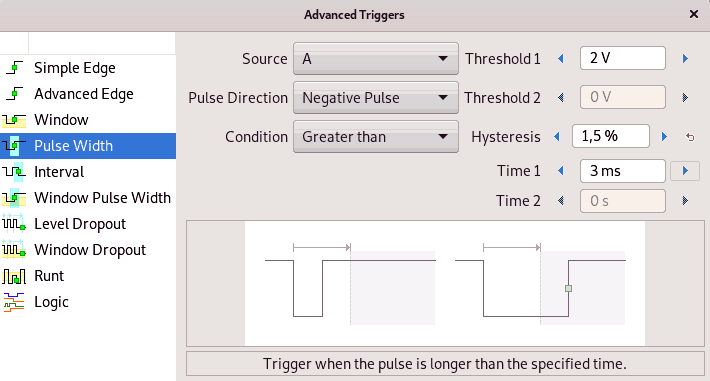Select the Logic trigger icon
The image size is (710, 381).
coord(14,302)
